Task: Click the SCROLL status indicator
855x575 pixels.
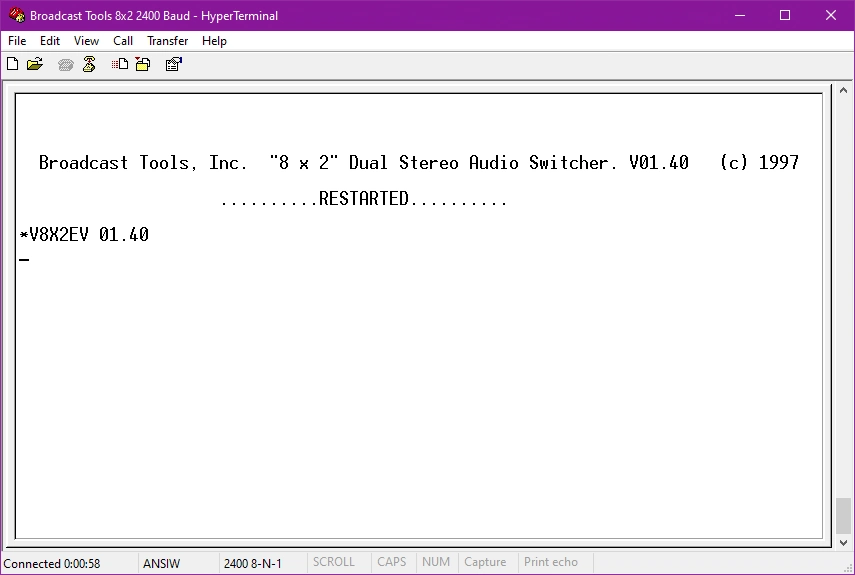Action: [334, 562]
